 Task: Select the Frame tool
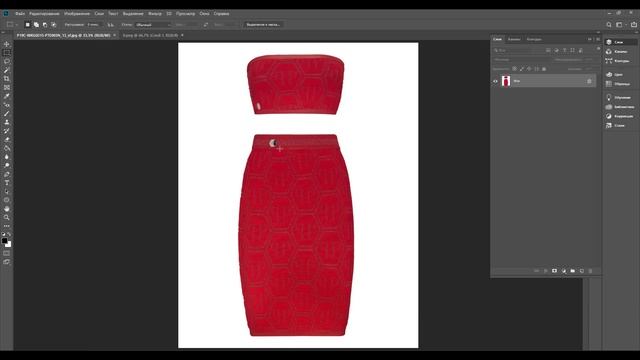click(7, 87)
